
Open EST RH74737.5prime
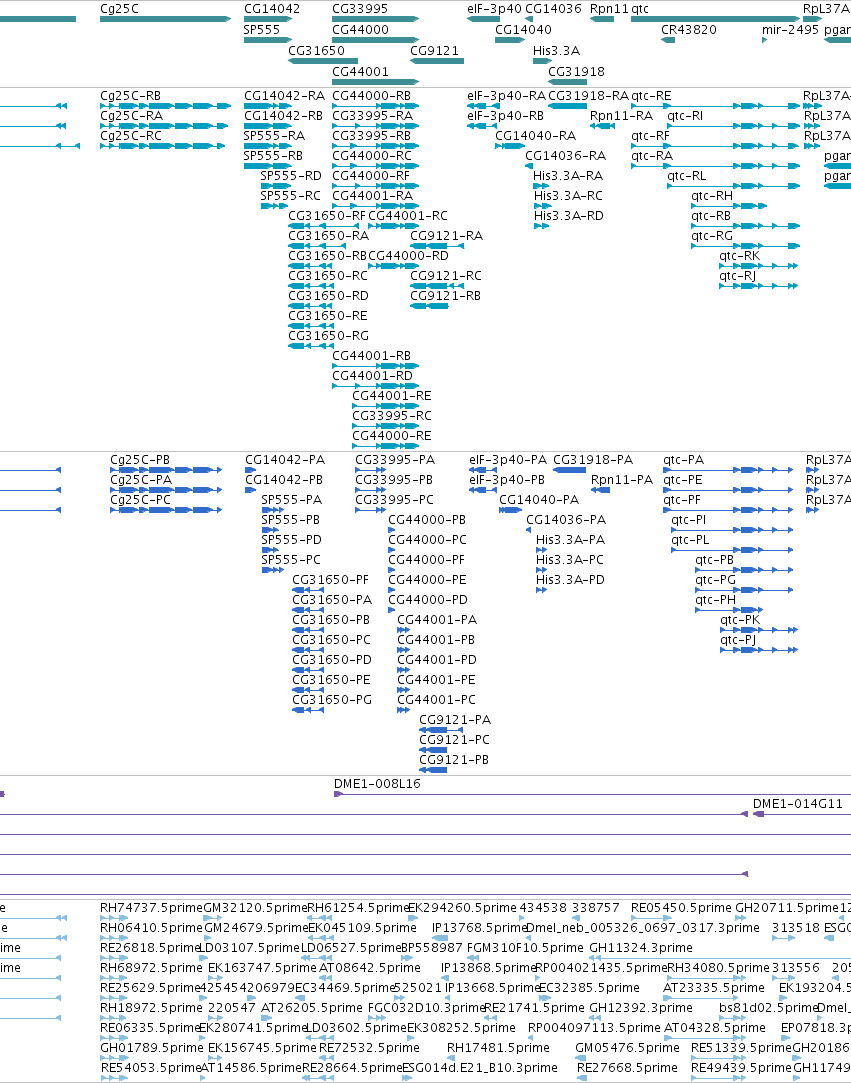click(151, 908)
